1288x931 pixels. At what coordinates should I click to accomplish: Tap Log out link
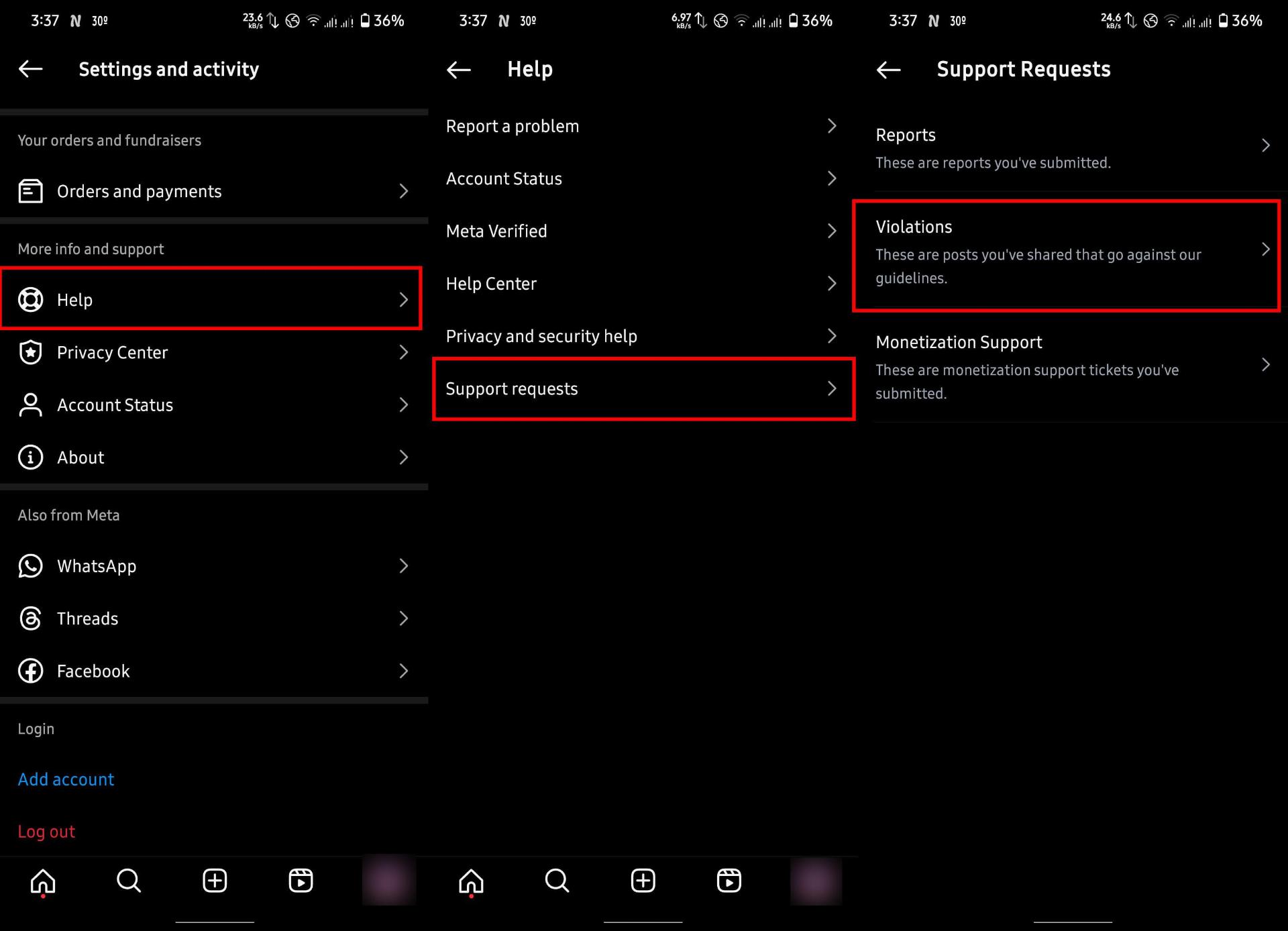pyautogui.click(x=46, y=832)
